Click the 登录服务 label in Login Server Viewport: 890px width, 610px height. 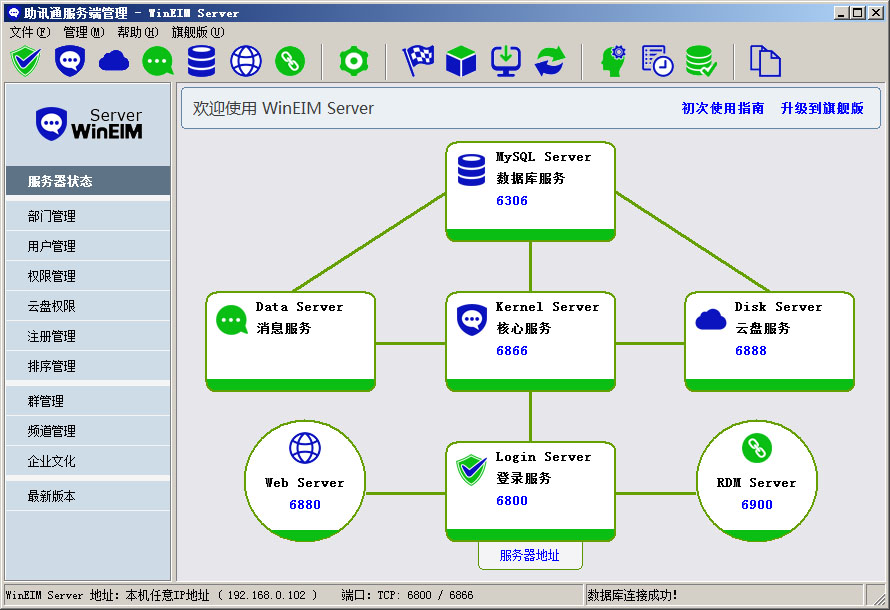(x=523, y=478)
